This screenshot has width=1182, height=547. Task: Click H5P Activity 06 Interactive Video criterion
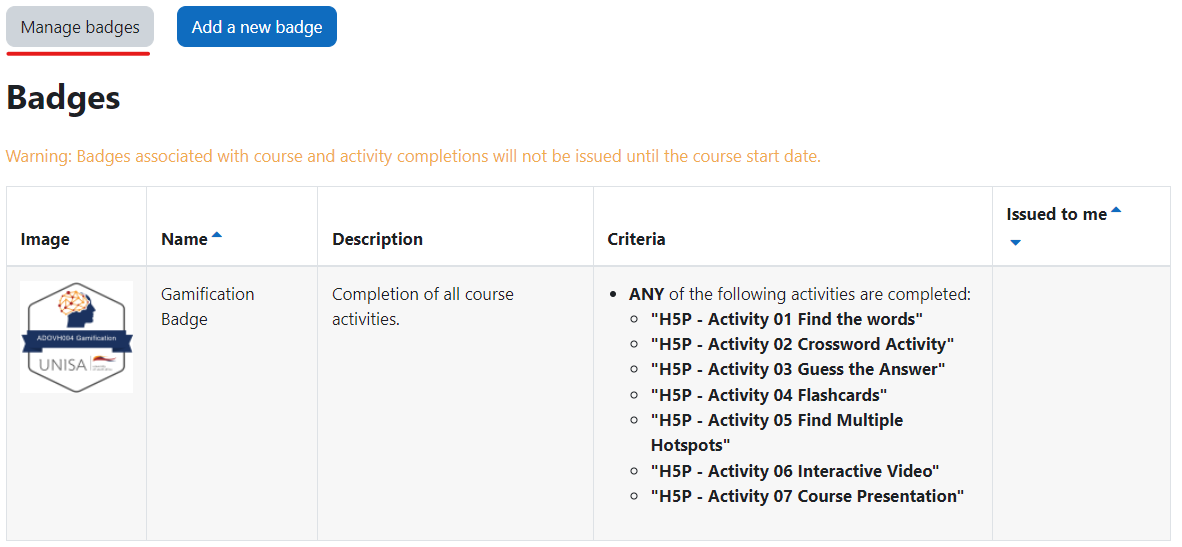[x=795, y=471]
